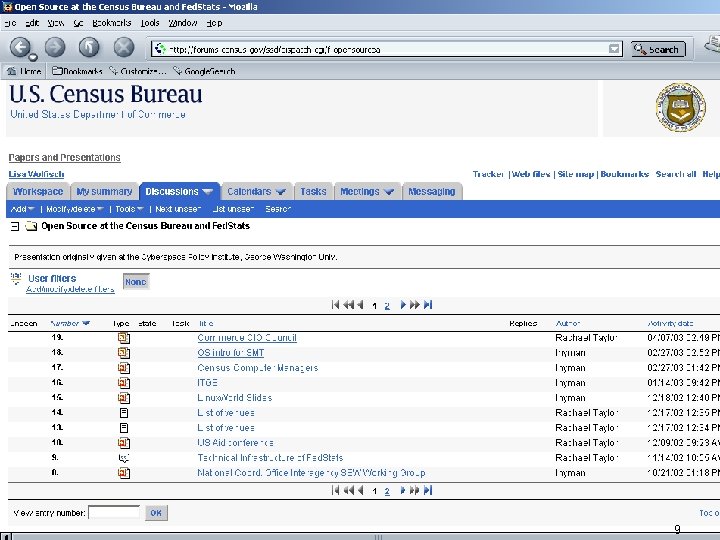Stop loading using the Stop icon
720x540 pixels.
(124, 47)
